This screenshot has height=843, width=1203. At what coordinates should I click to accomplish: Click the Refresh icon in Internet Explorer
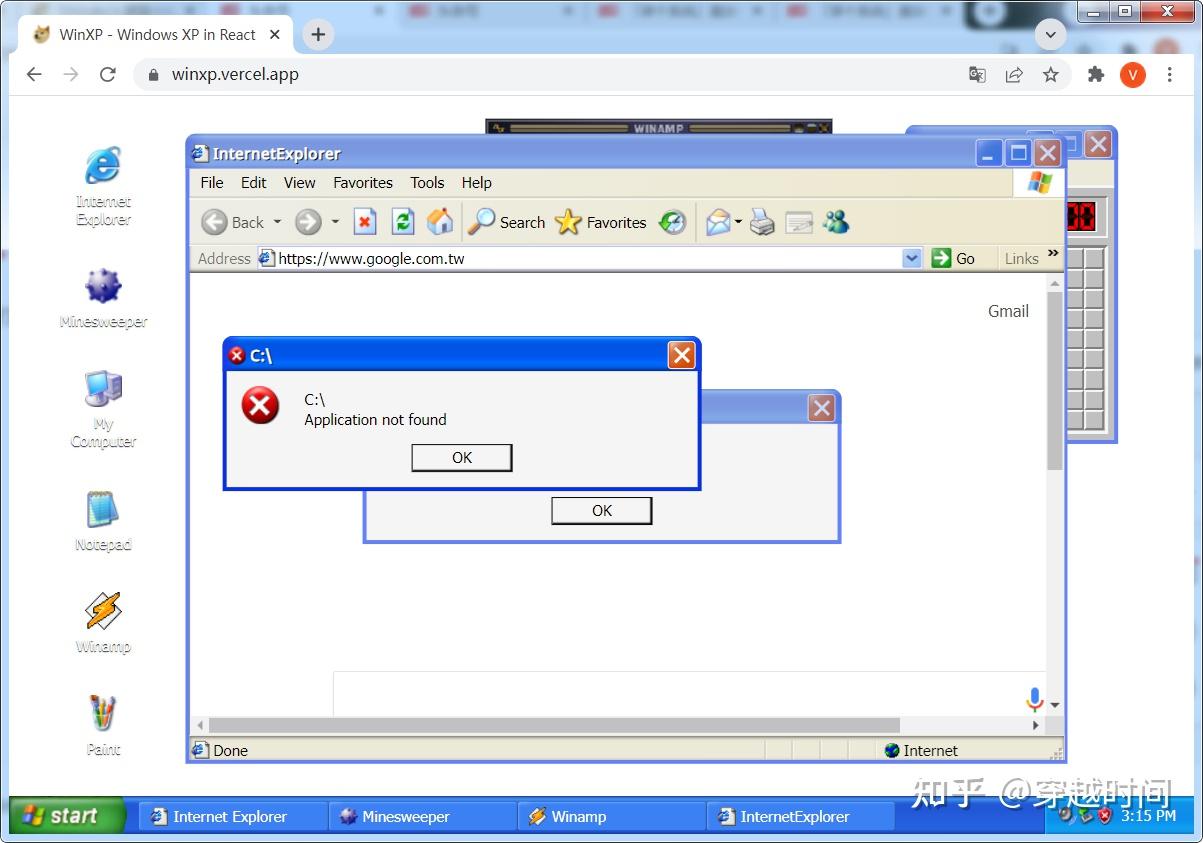coord(403,222)
